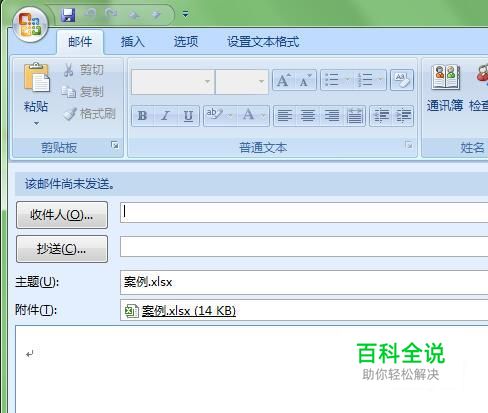
Task: Toggle Underline formatting
Action: [x=188, y=116]
